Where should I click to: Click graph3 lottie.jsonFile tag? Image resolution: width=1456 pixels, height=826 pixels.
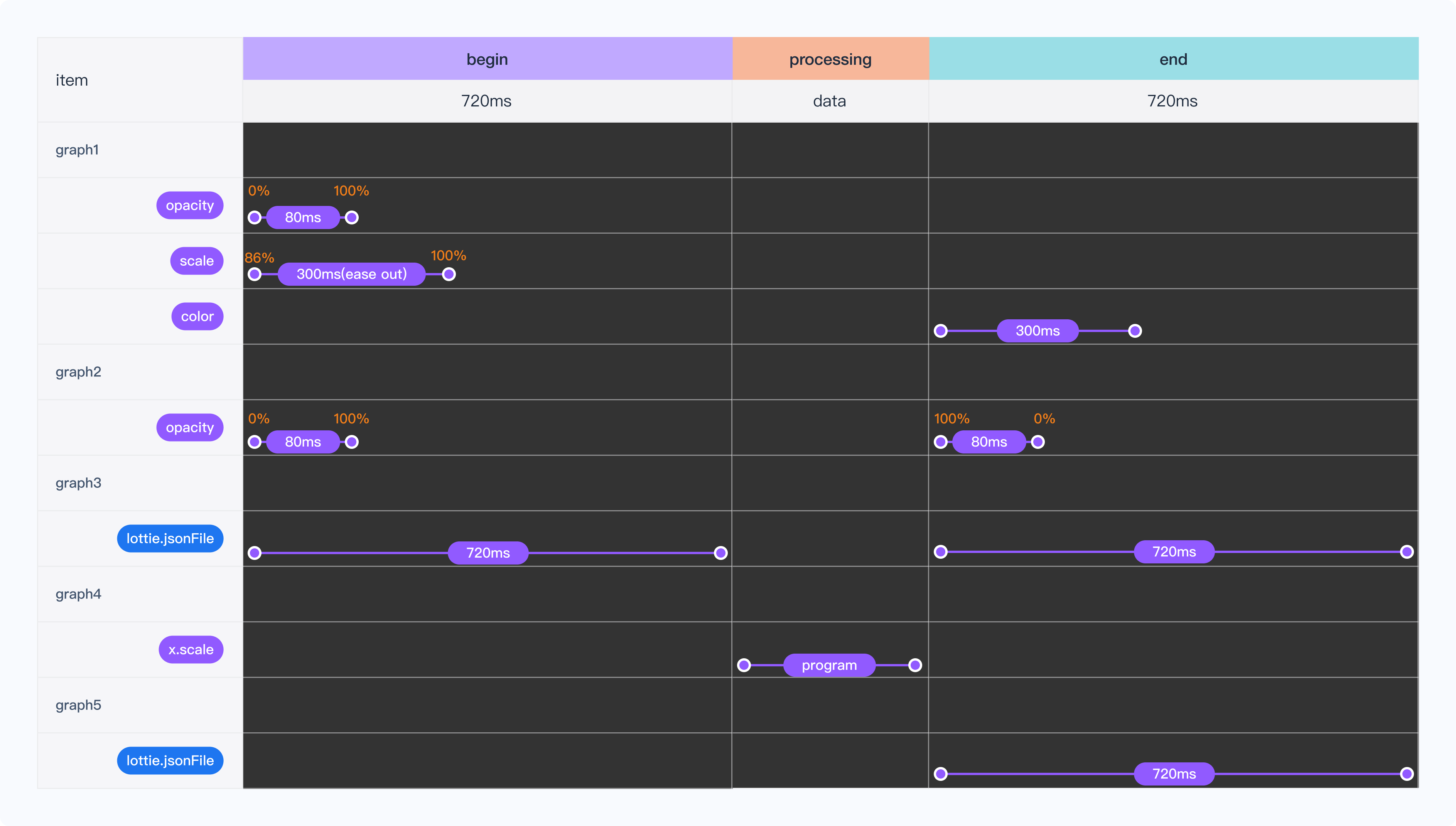tap(170, 538)
